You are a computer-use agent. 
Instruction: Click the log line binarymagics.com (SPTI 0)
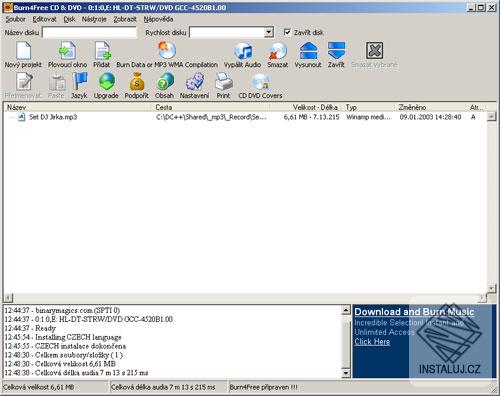click(x=62, y=310)
